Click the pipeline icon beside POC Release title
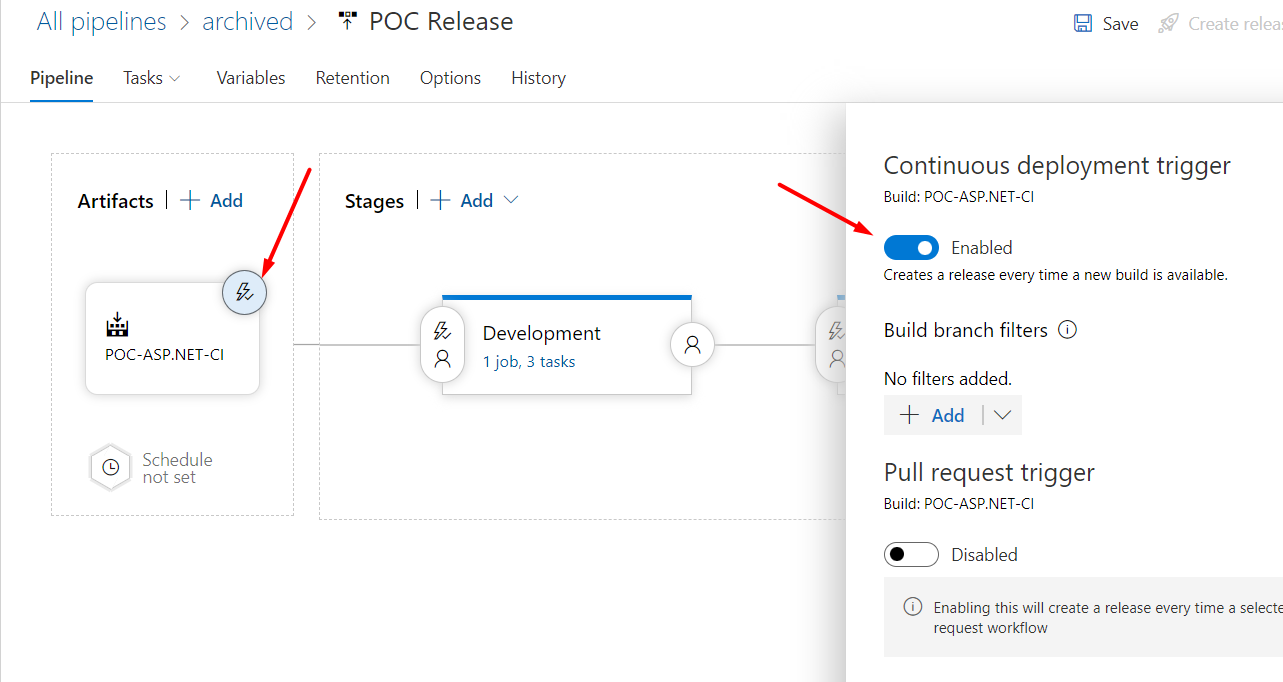Image resolution: width=1283 pixels, height=682 pixels. (x=346, y=19)
